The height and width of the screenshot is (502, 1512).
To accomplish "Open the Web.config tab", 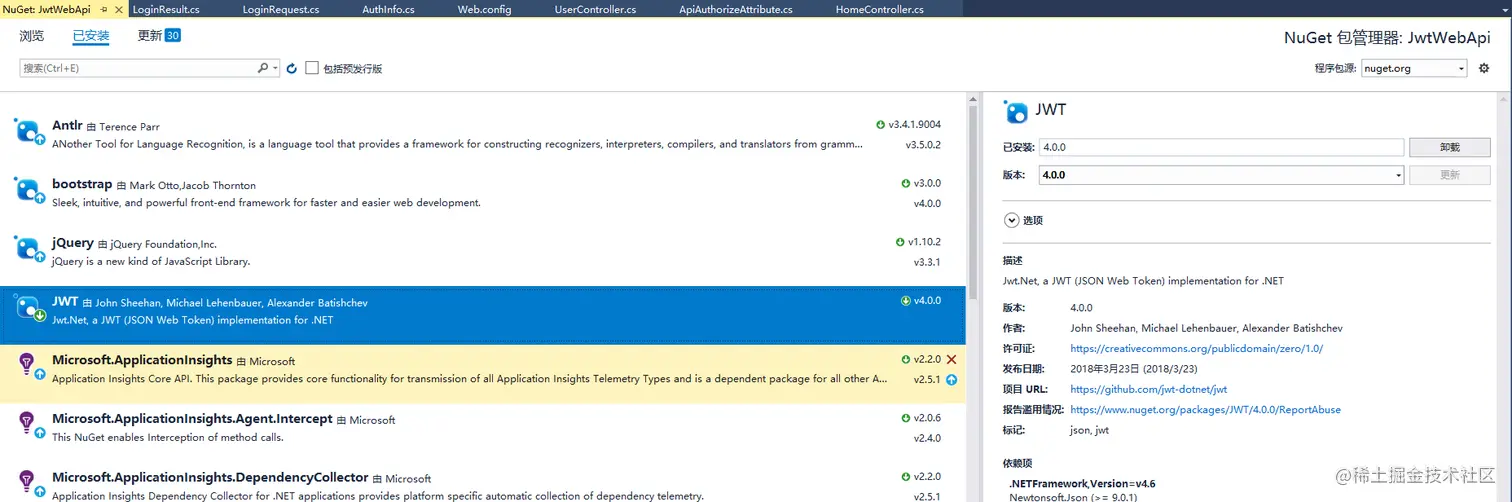I will (484, 10).
